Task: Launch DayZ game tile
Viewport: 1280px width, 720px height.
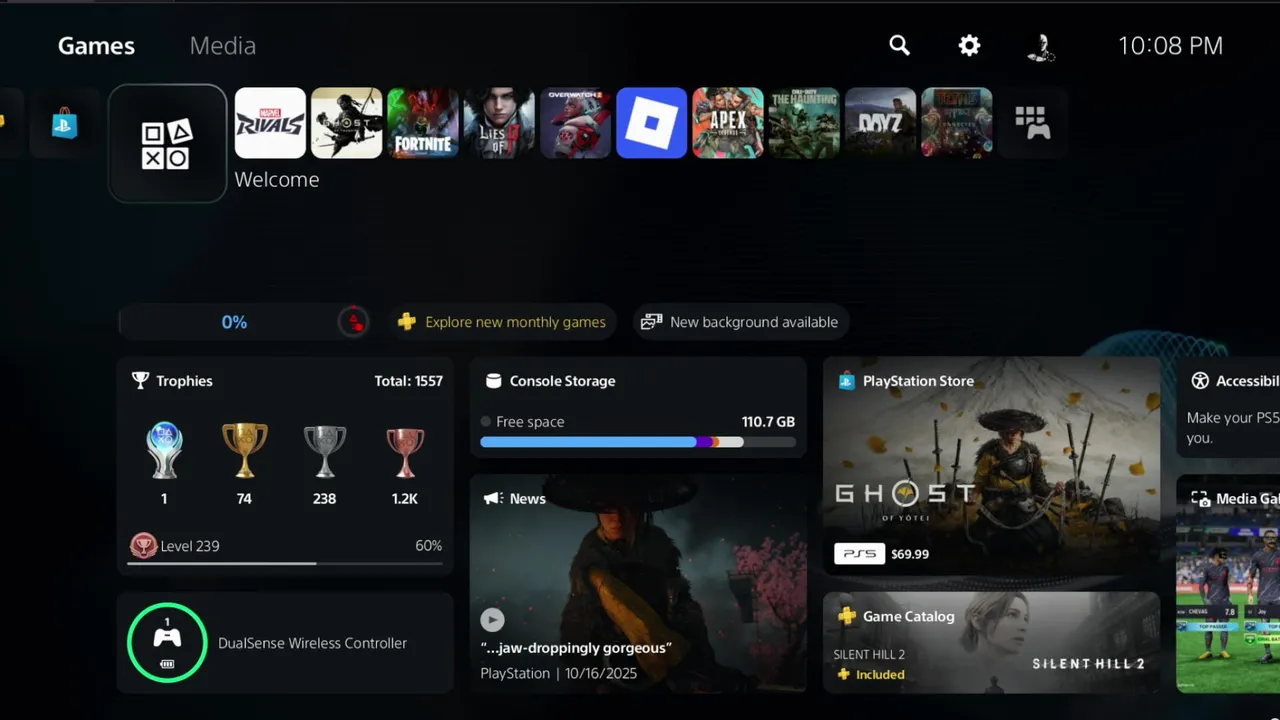Action: pyautogui.click(x=881, y=123)
